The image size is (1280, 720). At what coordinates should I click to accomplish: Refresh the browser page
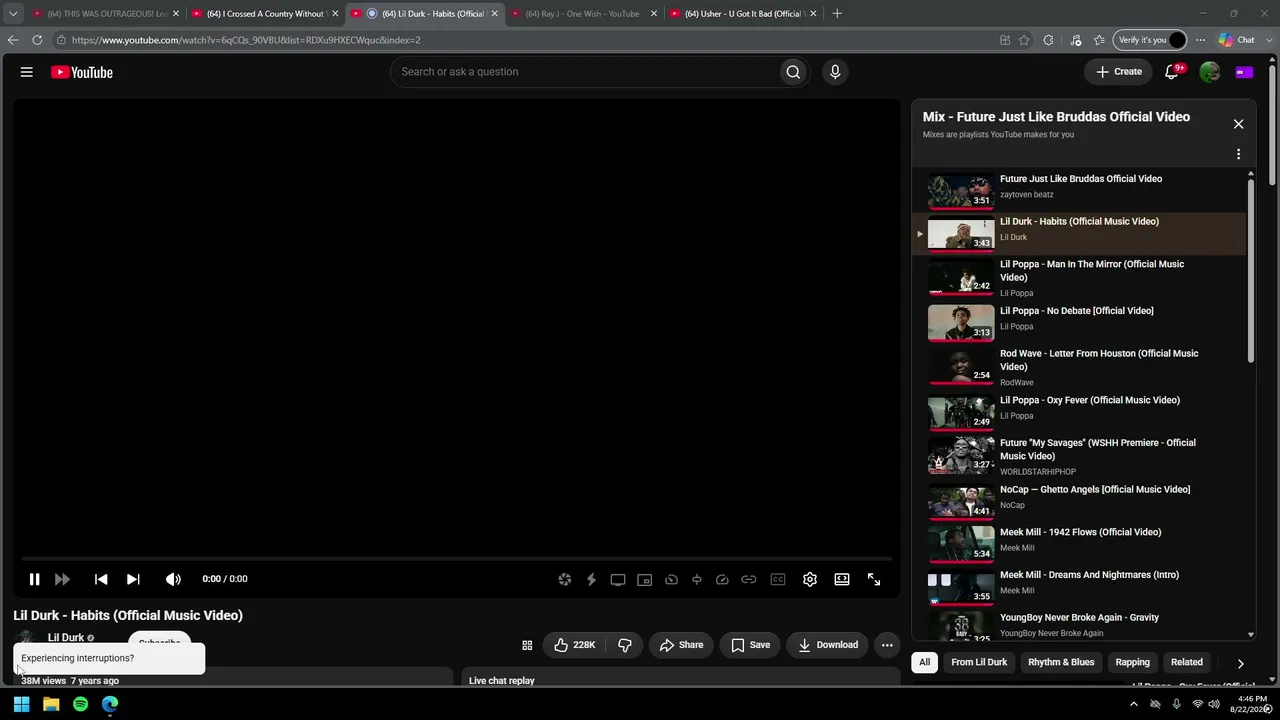pyautogui.click(x=37, y=40)
